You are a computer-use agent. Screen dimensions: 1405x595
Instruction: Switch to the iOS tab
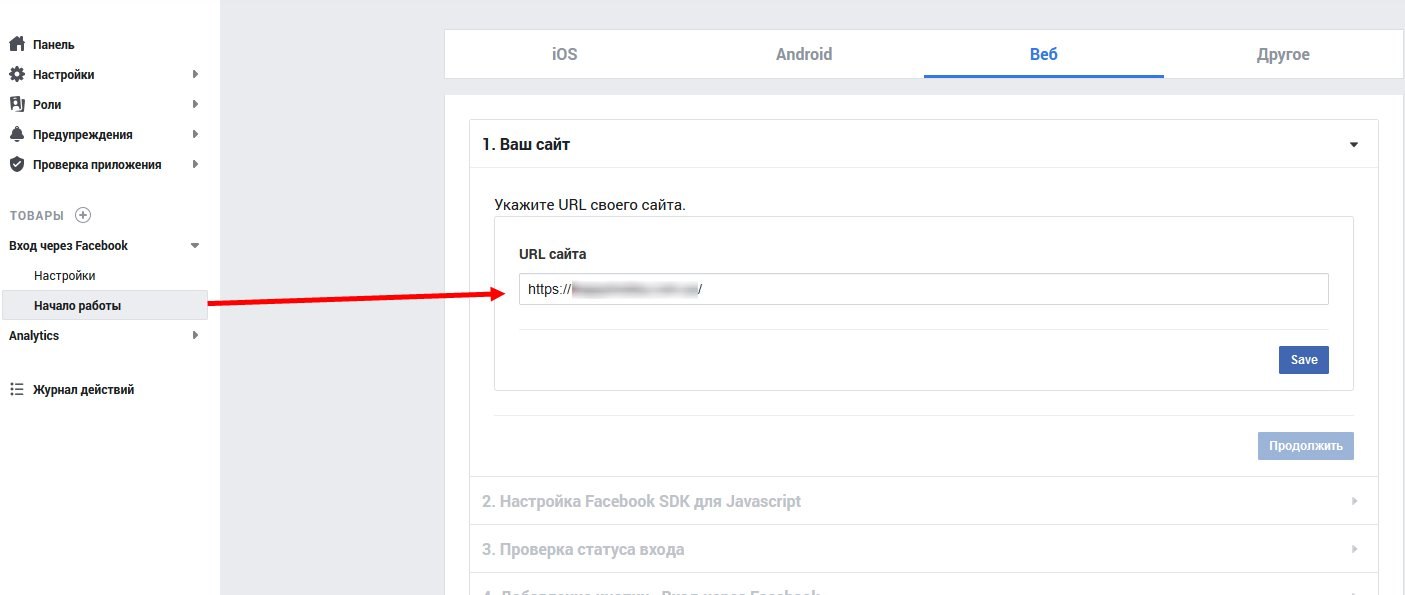point(564,54)
